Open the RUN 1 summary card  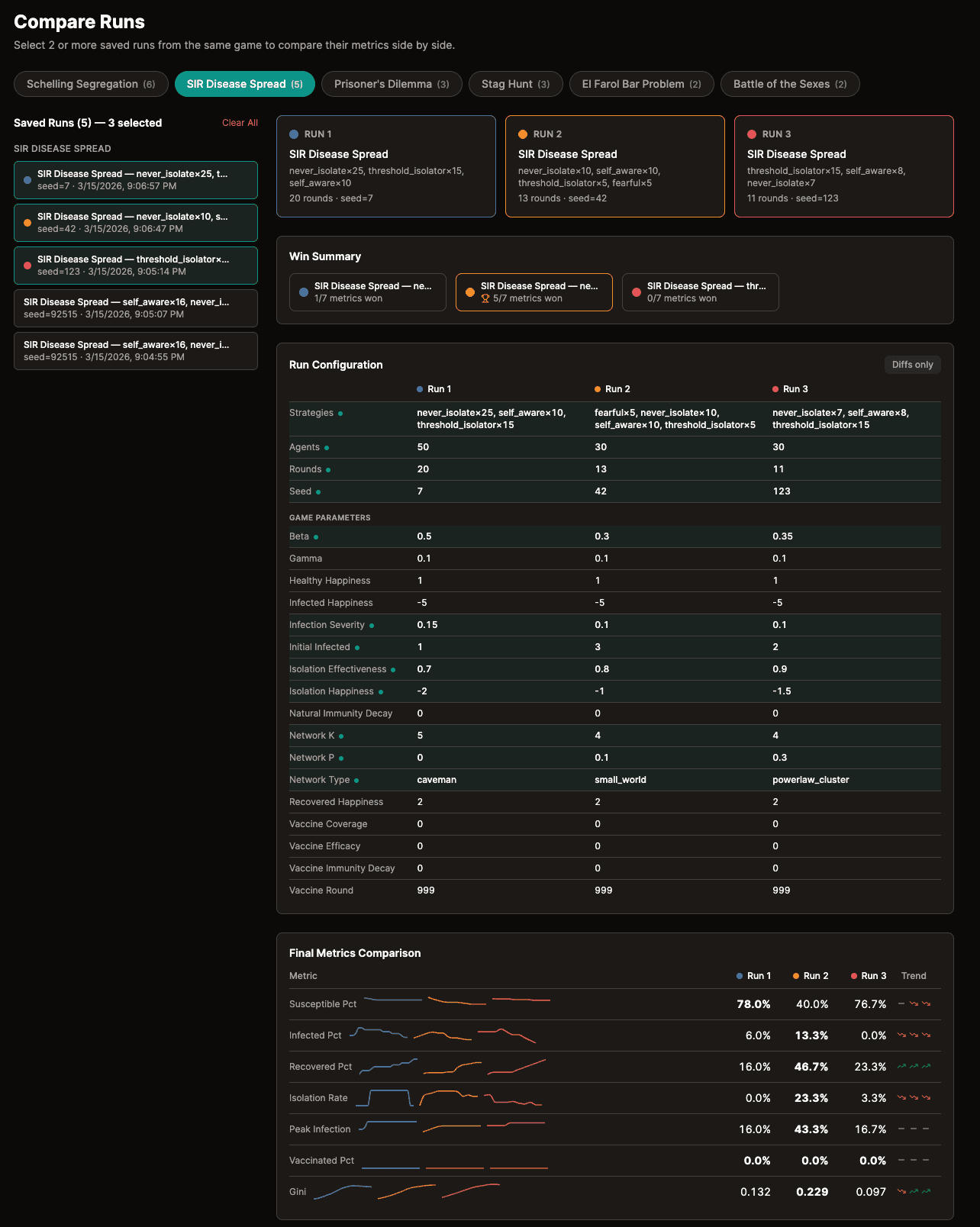pos(386,166)
